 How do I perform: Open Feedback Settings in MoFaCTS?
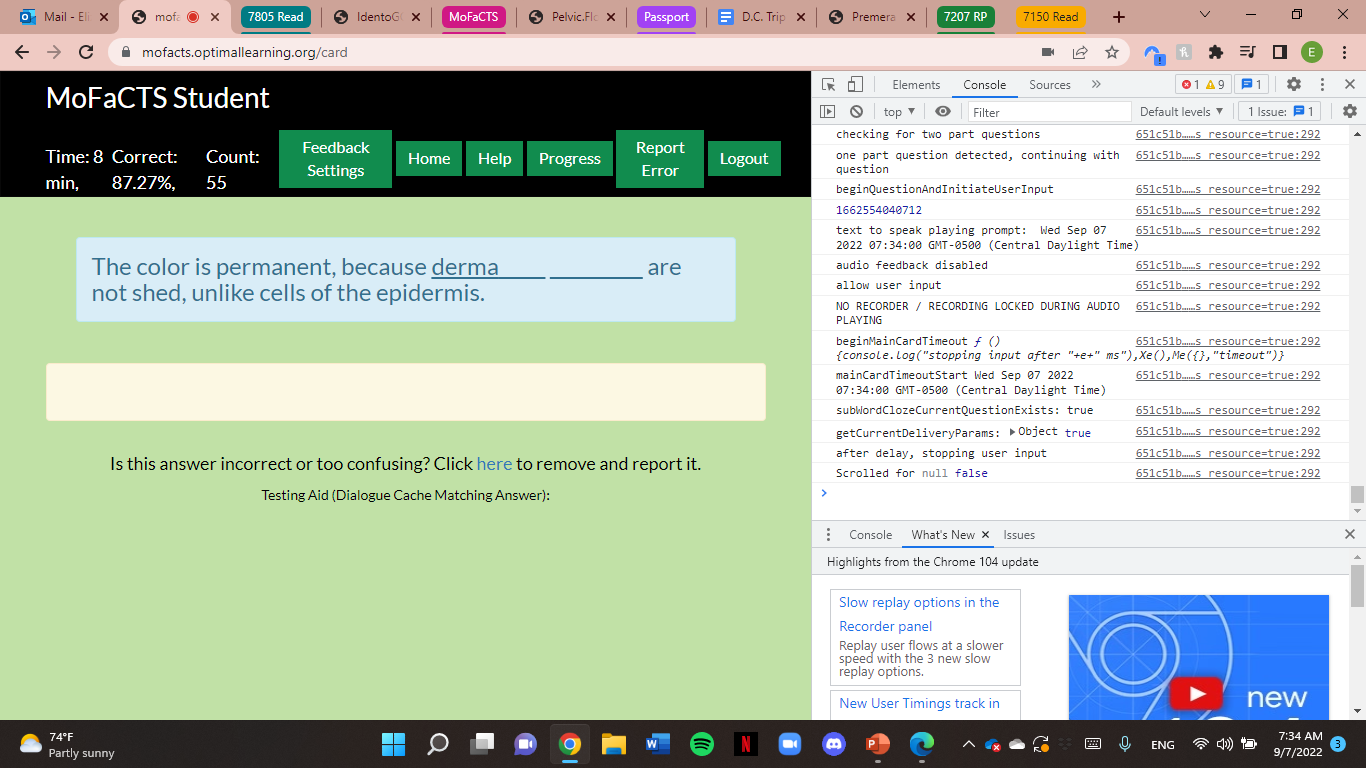coord(334,159)
